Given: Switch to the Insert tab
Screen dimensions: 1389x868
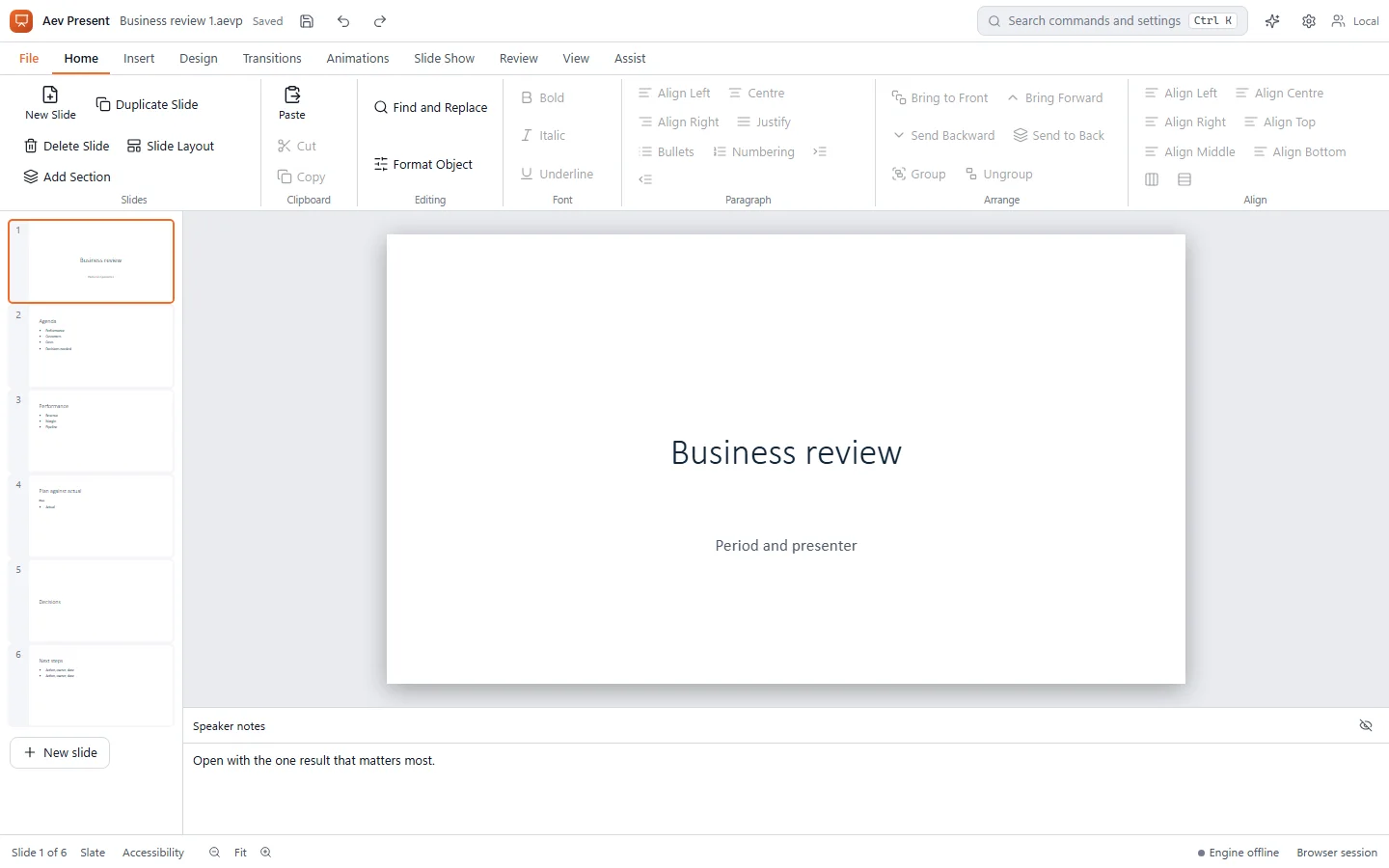Looking at the screenshot, I should click(139, 58).
